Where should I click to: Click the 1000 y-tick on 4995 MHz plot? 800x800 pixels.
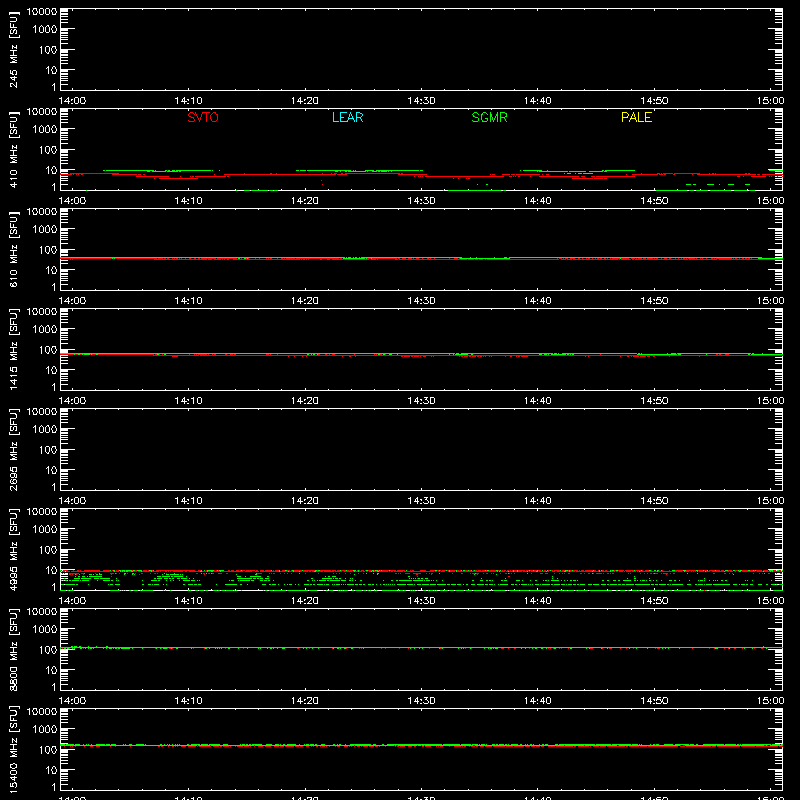(x=45, y=530)
